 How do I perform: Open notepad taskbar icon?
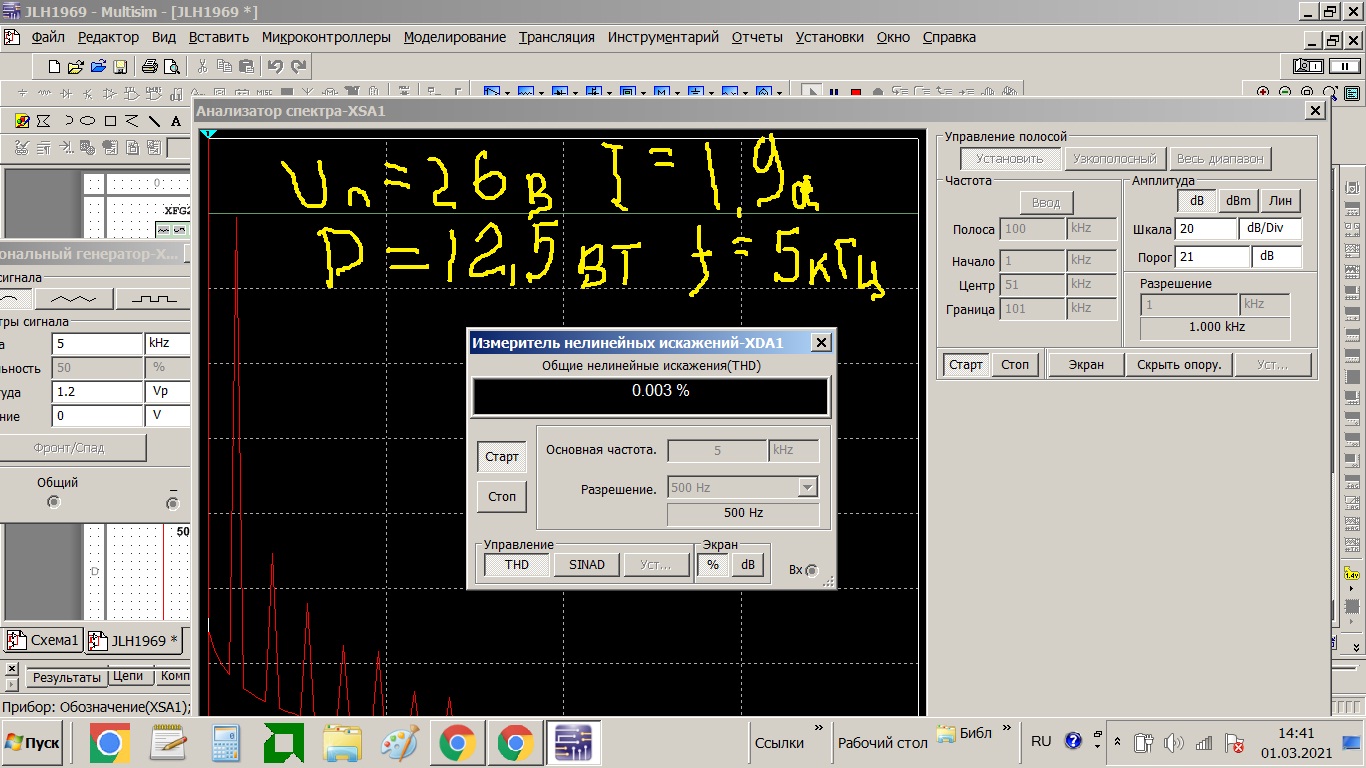(x=168, y=743)
